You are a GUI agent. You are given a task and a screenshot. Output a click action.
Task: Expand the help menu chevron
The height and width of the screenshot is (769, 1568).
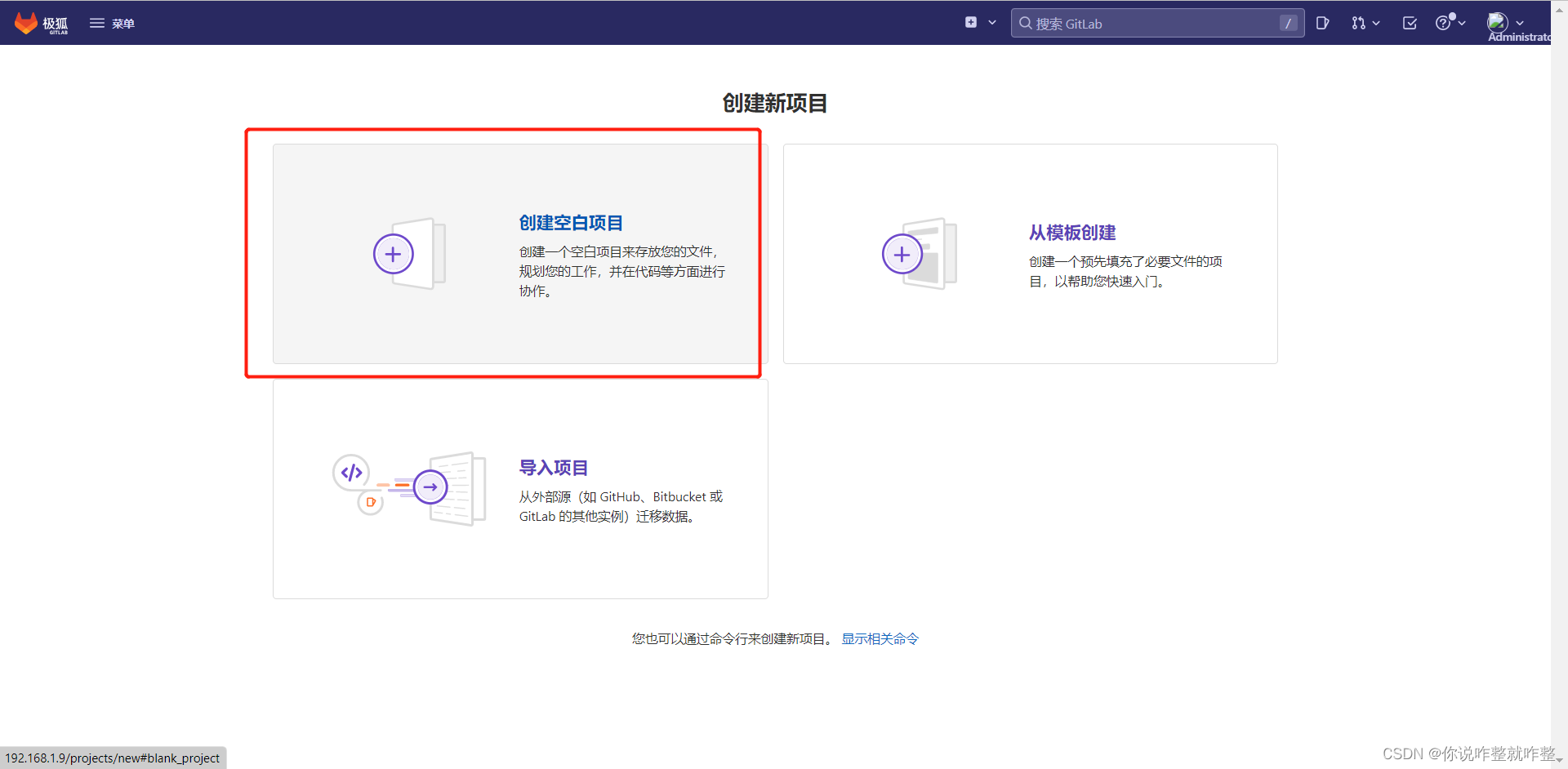1461,23
